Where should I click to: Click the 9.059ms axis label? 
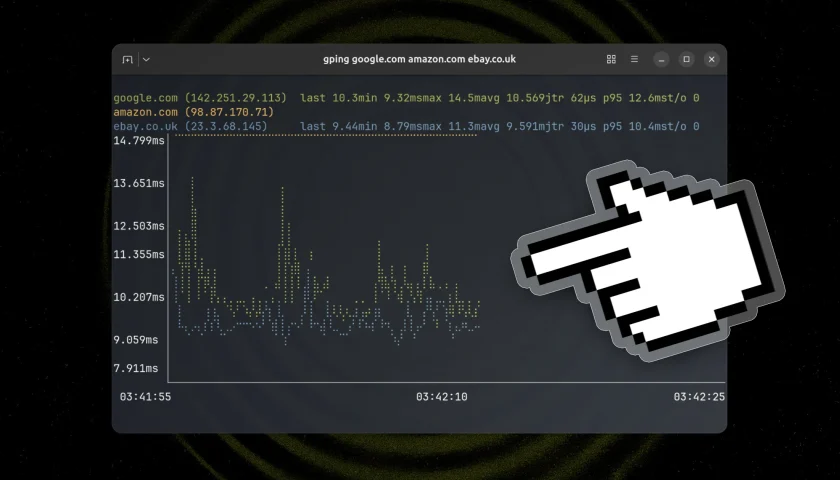[136, 340]
